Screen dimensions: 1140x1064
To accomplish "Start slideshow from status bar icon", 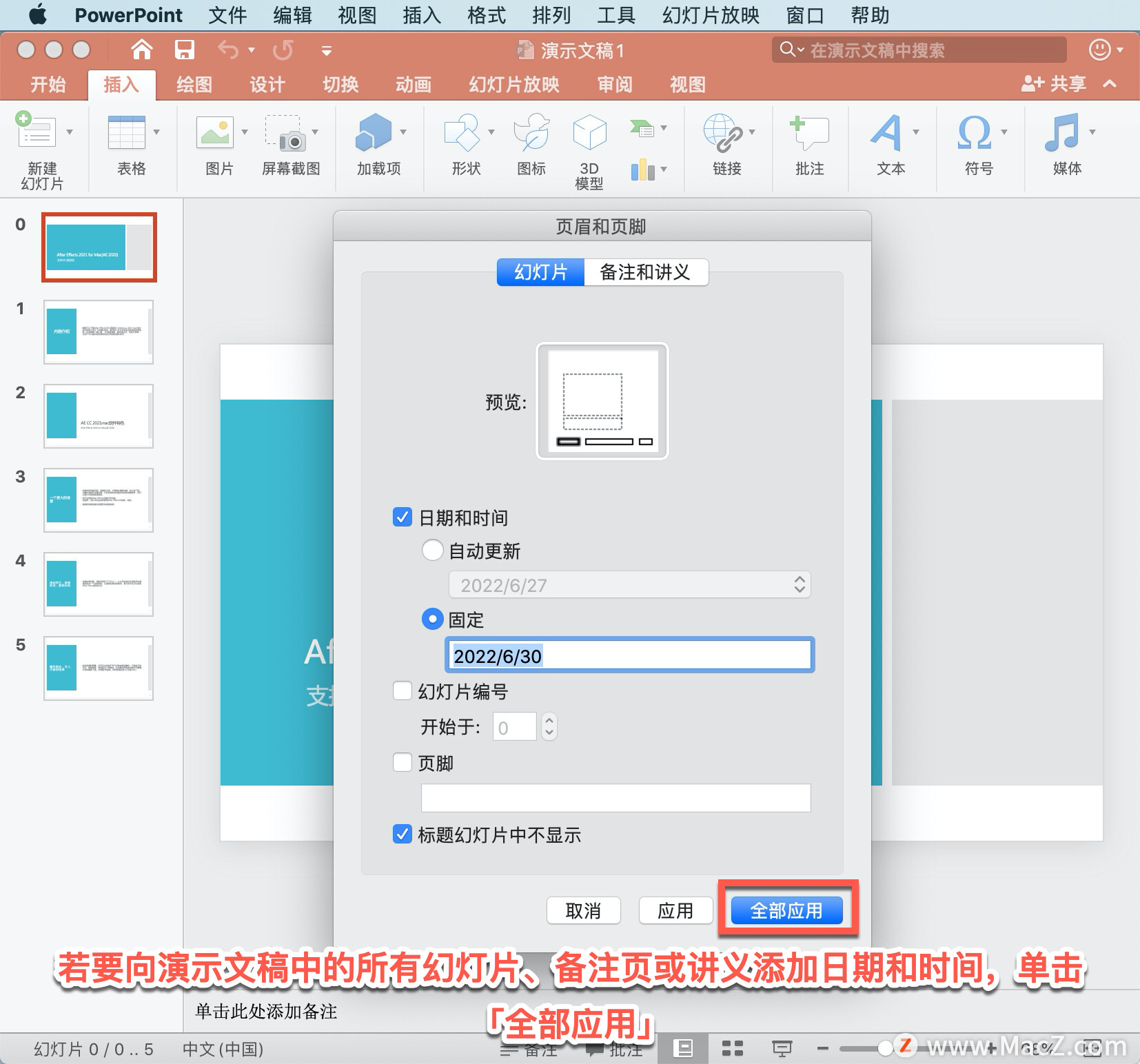I will coord(782,1048).
